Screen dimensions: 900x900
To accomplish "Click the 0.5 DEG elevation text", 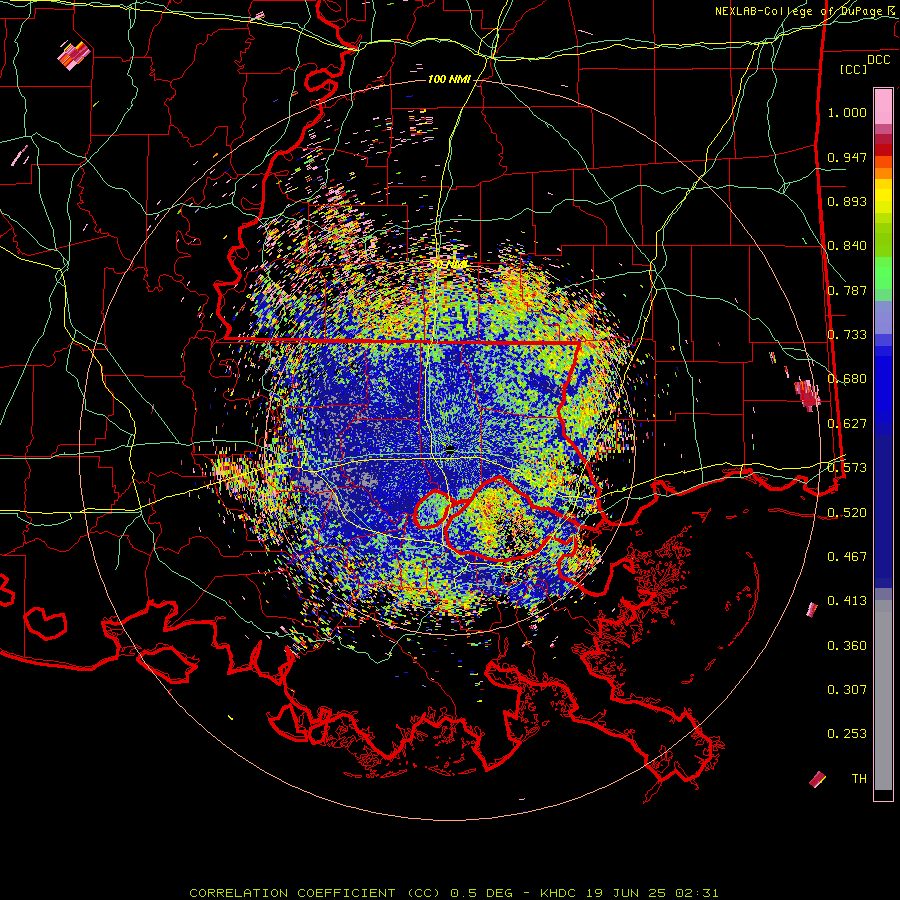I will point(480,893).
